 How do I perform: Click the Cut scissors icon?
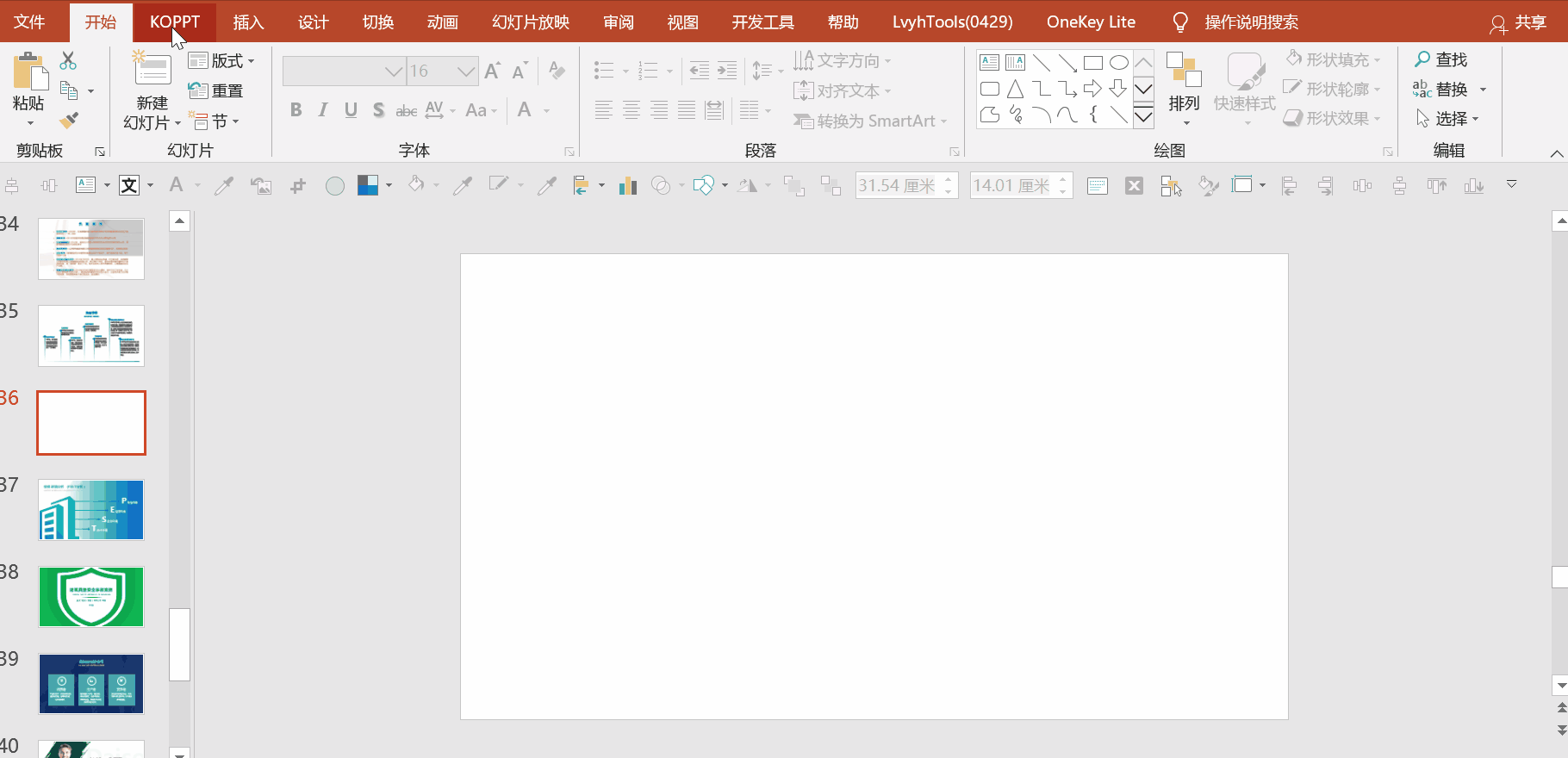click(x=68, y=61)
